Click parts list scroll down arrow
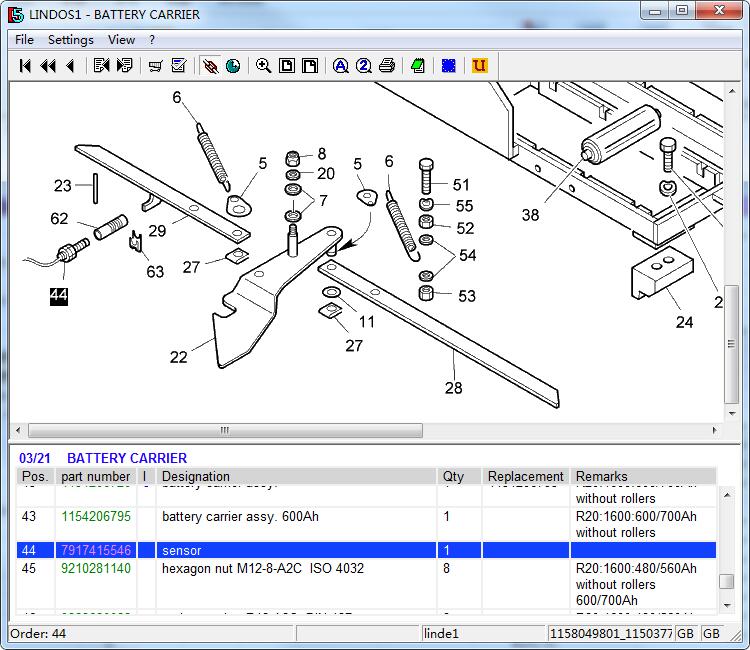This screenshot has width=750, height=650. (727, 606)
